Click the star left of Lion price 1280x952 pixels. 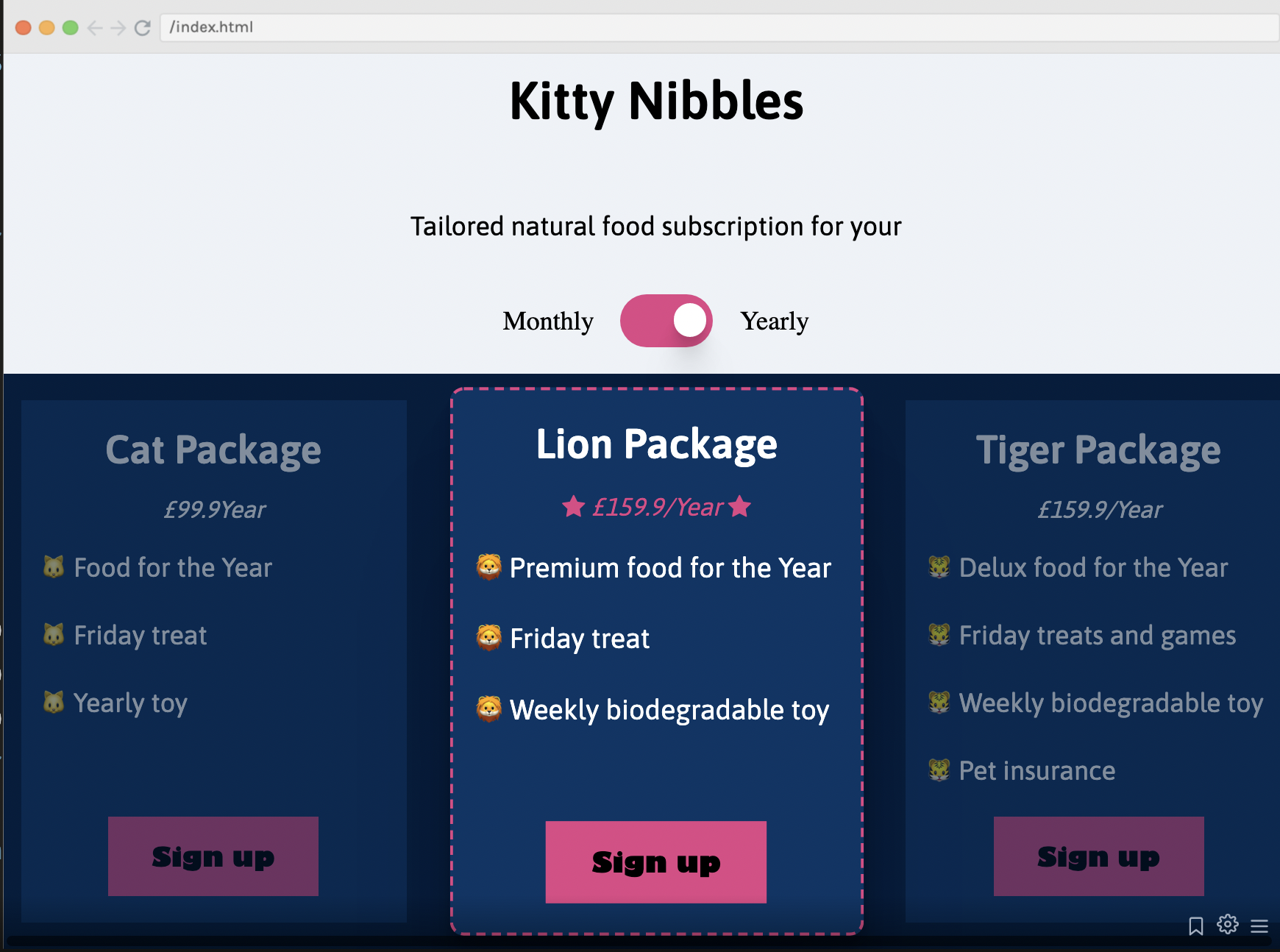tap(574, 506)
